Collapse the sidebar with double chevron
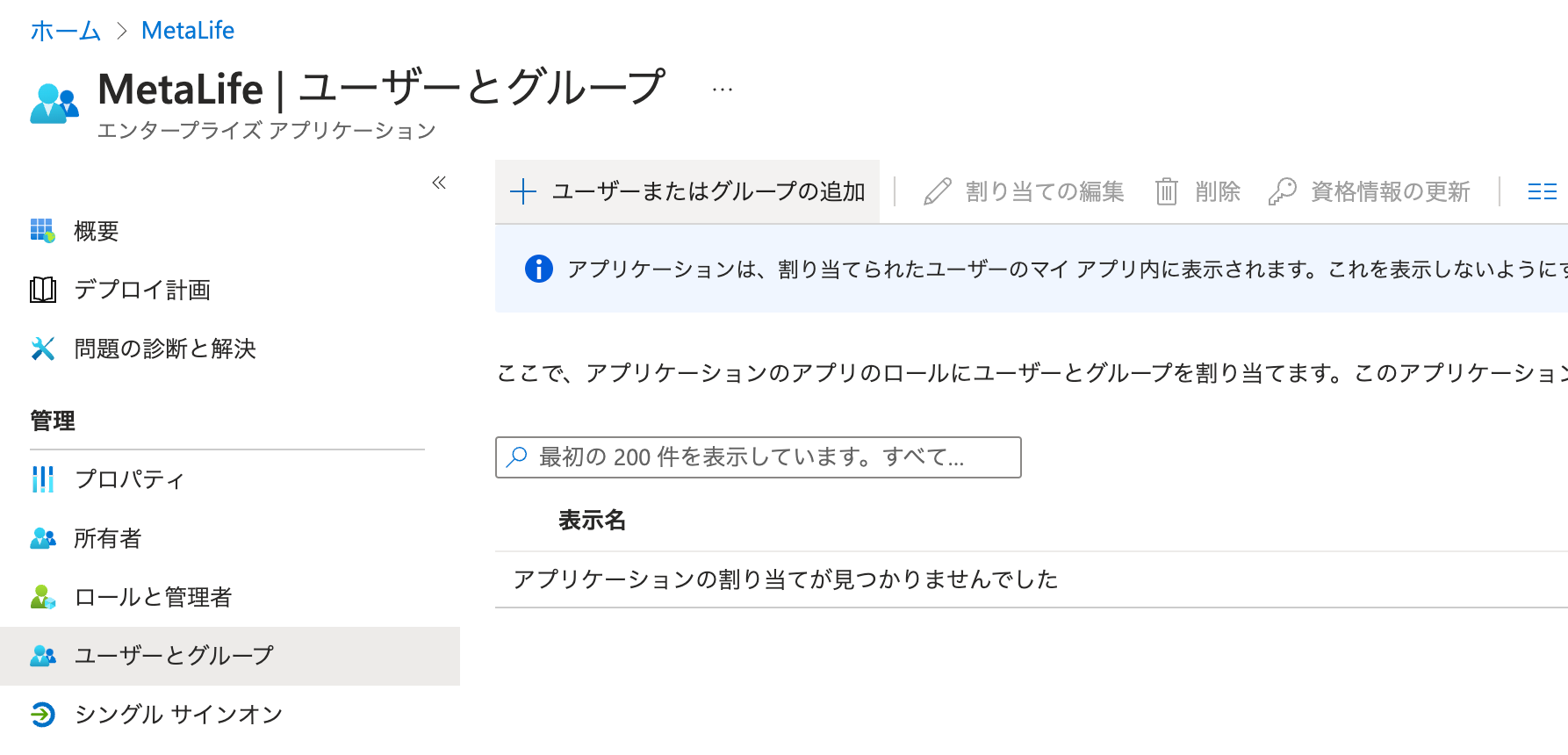The height and width of the screenshot is (755, 1568). coord(439,183)
